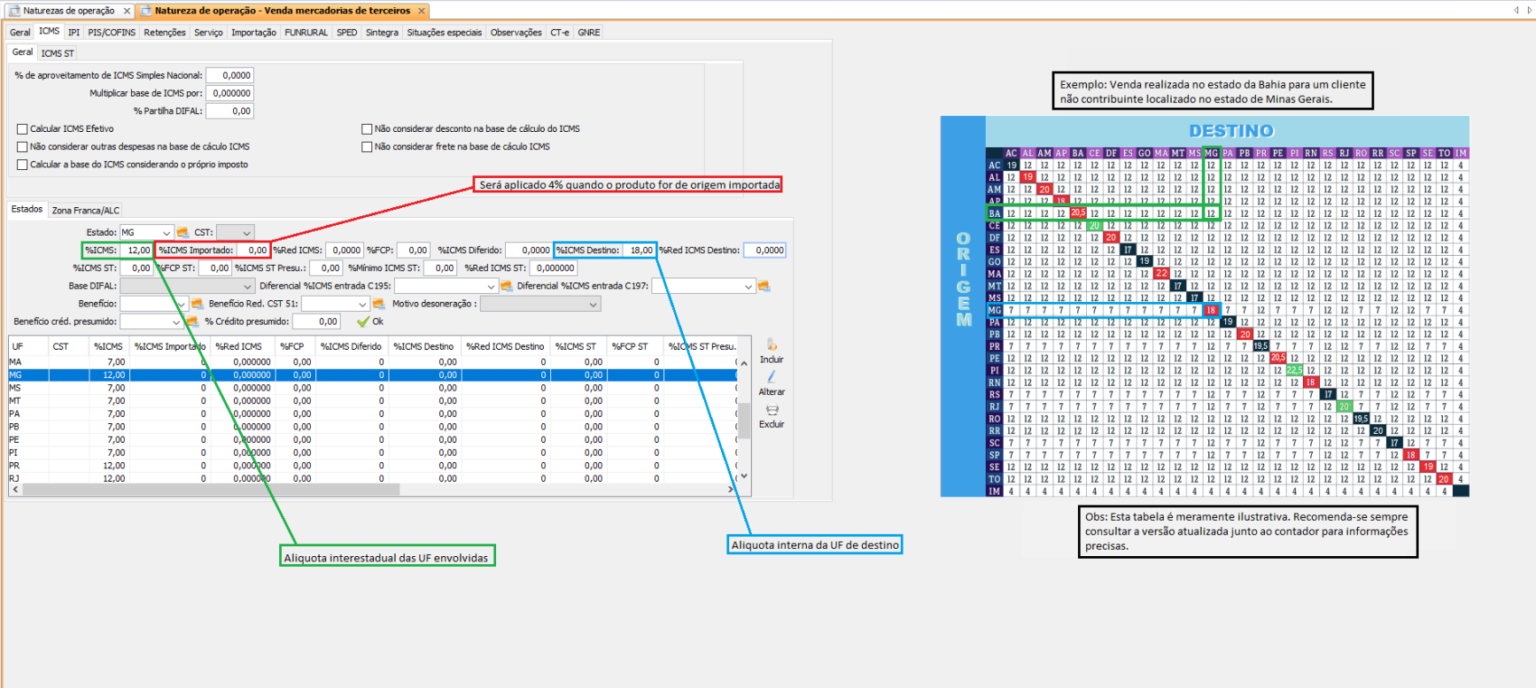
Task: Click the UF column header
Action: [27, 346]
